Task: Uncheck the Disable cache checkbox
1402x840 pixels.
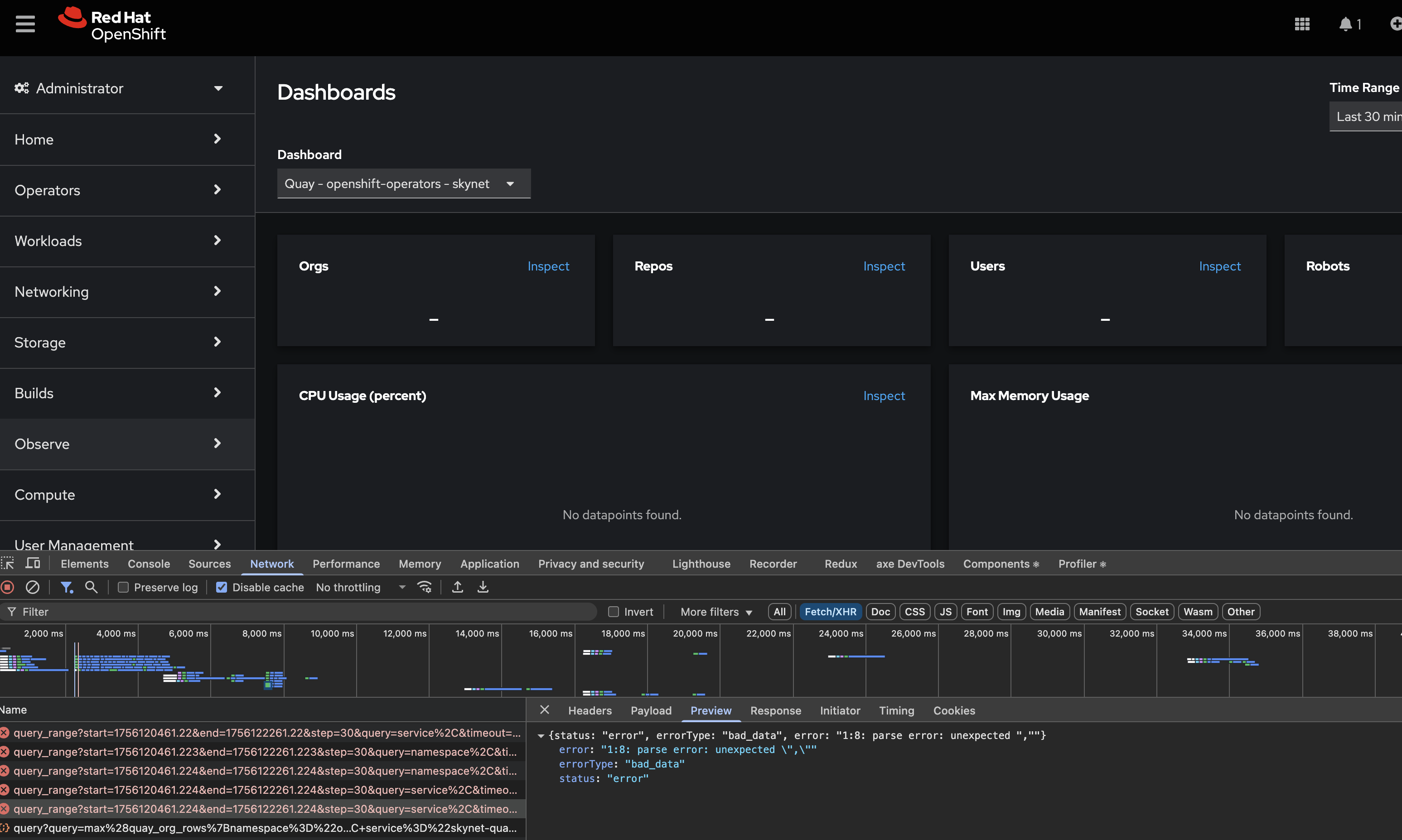Action: 221,588
